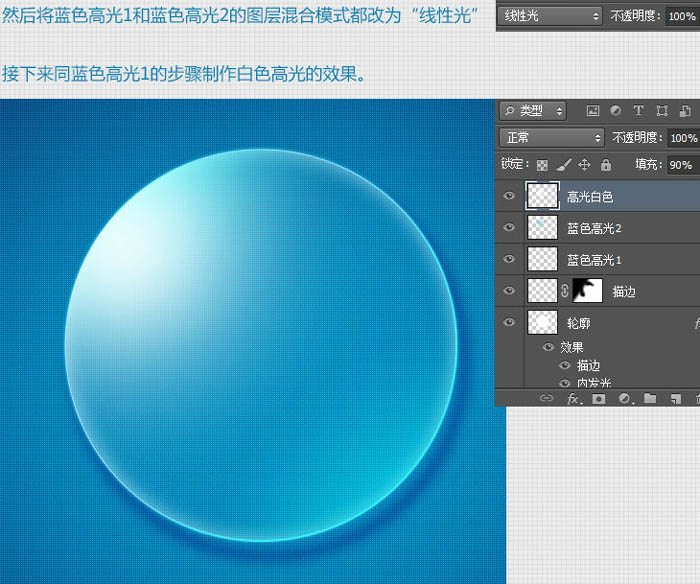Click the new adjustment layer icon
Screen dimensions: 700x584
pos(625,398)
